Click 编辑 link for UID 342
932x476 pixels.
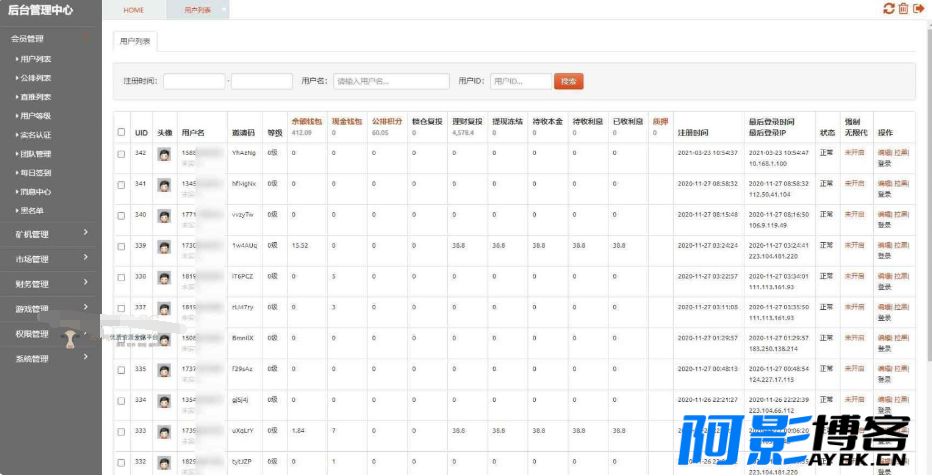click(884, 152)
